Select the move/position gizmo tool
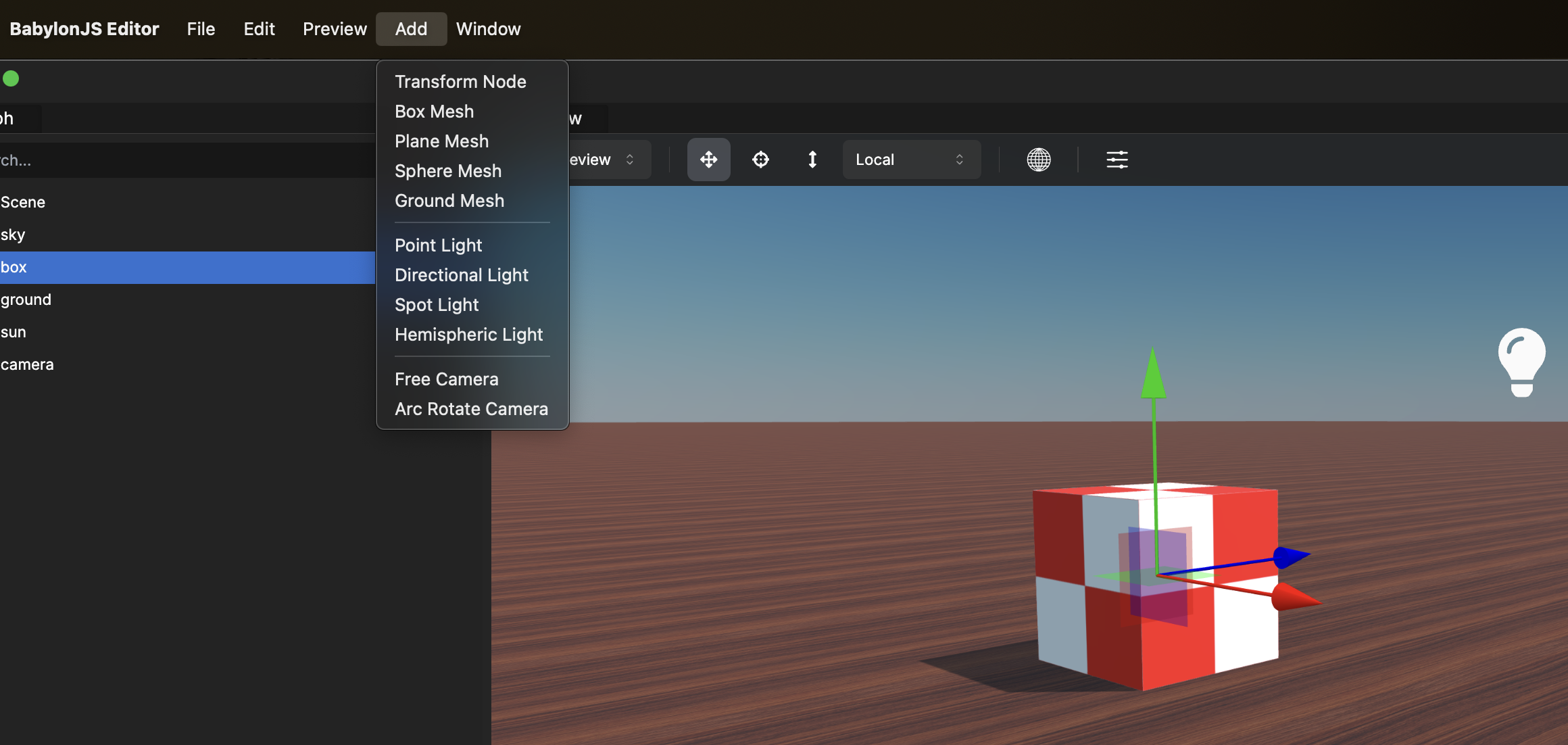This screenshot has height=745, width=1568. pos(708,160)
